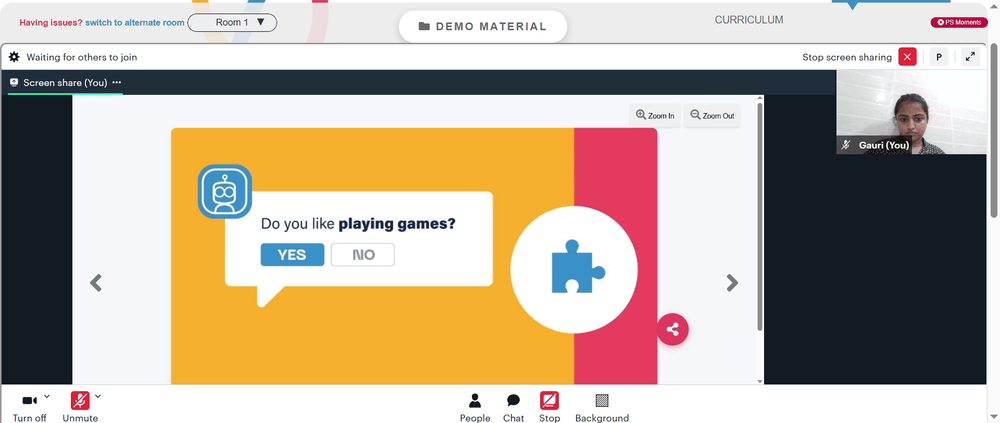This screenshot has height=423, width=1000.
Task: Go to the previous slide arrow
Action: (96, 283)
